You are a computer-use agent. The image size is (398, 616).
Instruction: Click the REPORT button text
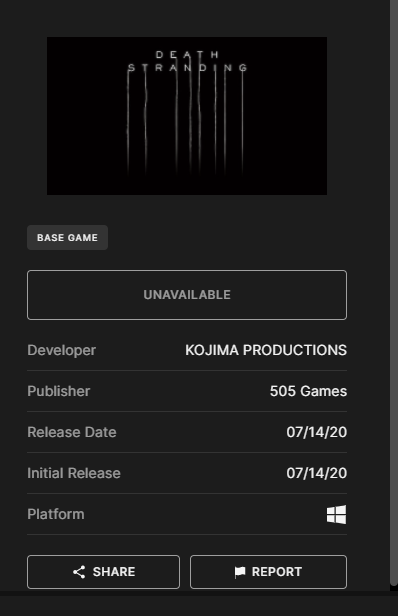(x=277, y=572)
